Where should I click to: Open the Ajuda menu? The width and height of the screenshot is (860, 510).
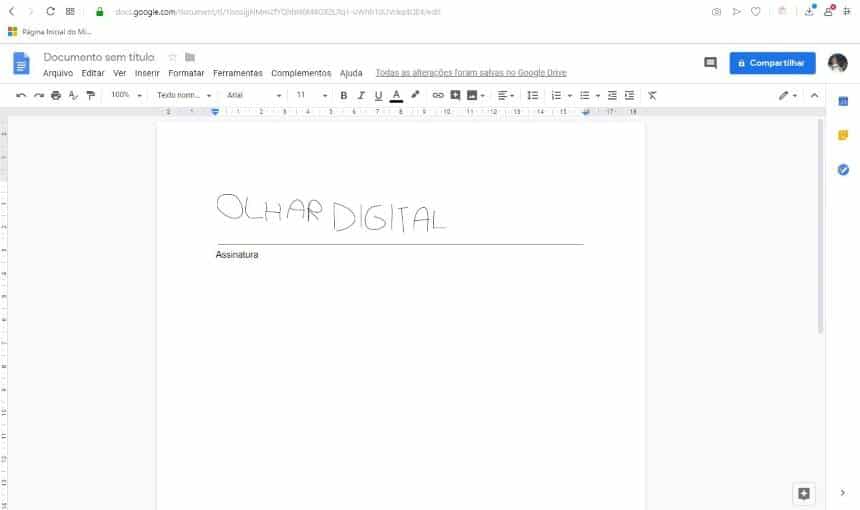click(351, 73)
